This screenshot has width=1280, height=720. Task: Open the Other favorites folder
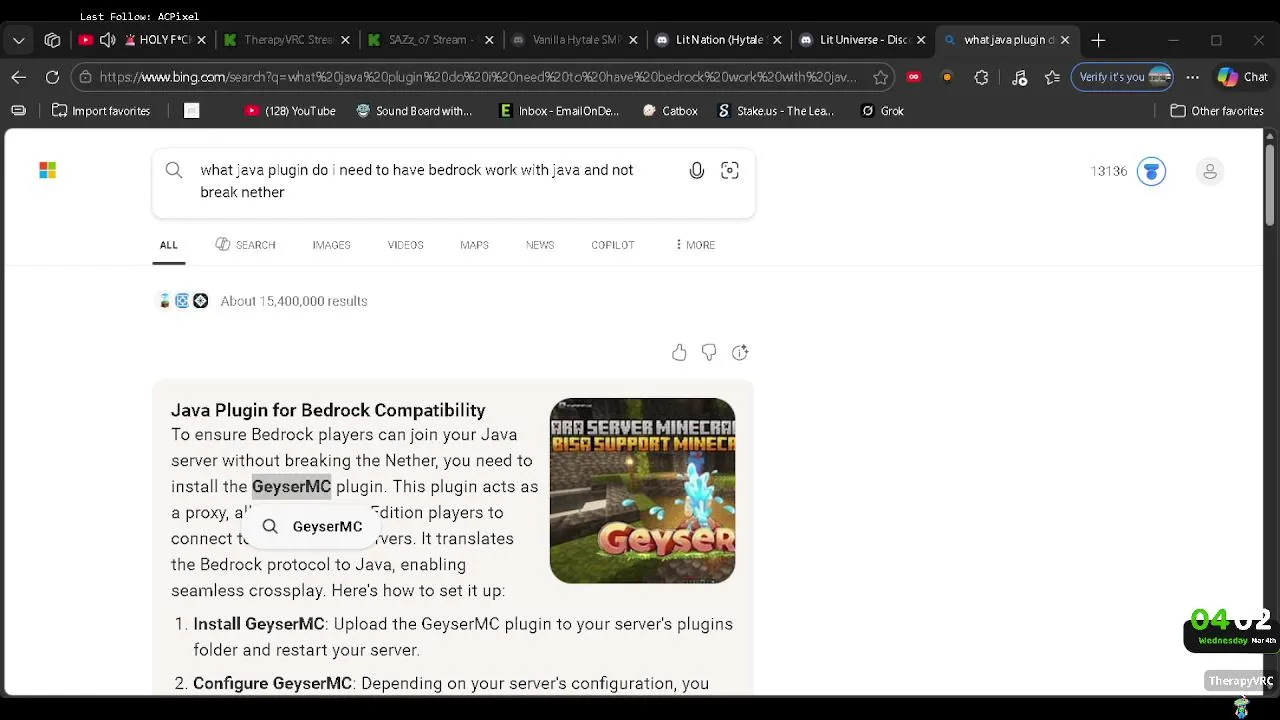[x=1217, y=111]
